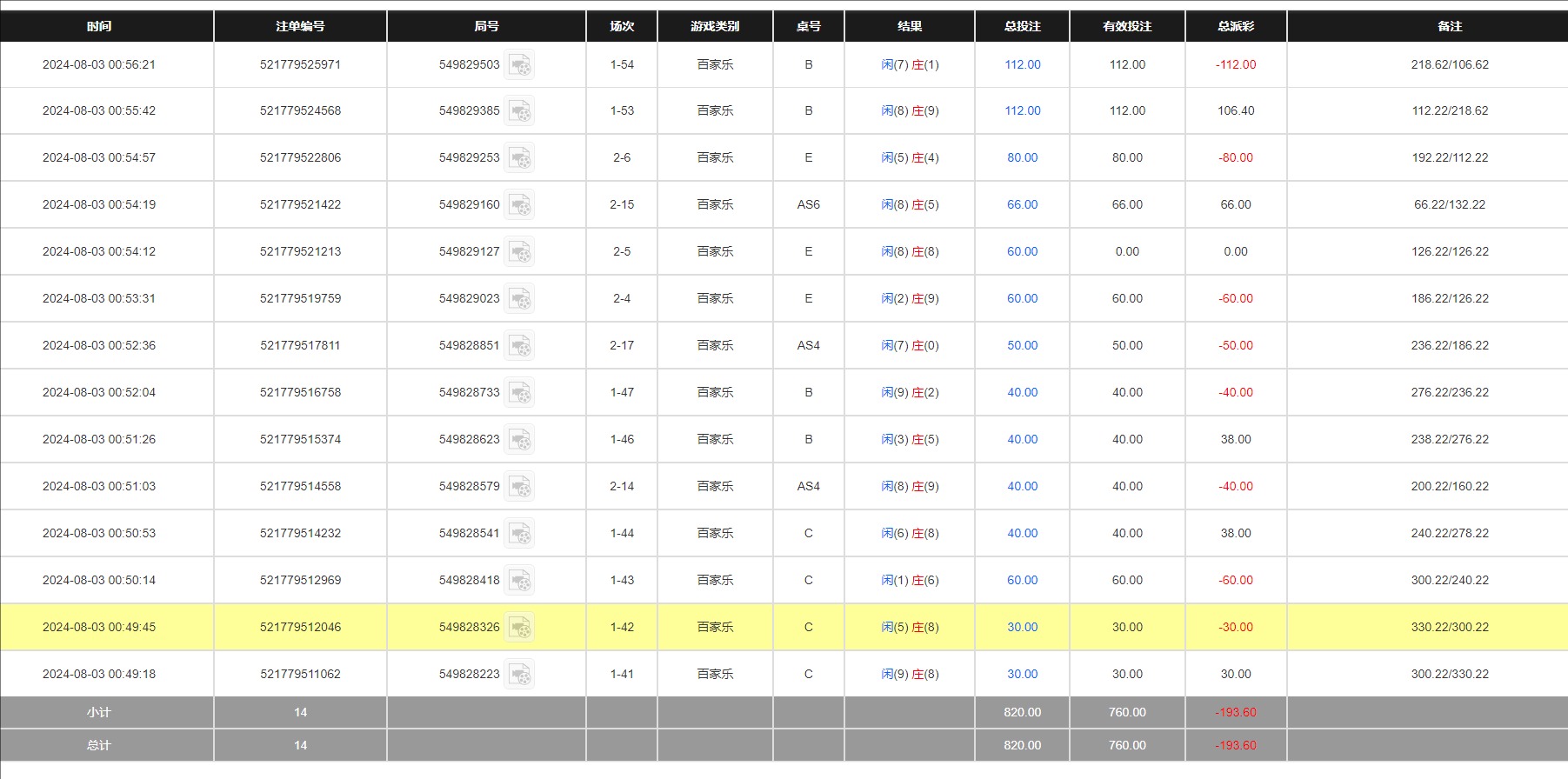Play video replay for round 549828851

[x=519, y=346]
